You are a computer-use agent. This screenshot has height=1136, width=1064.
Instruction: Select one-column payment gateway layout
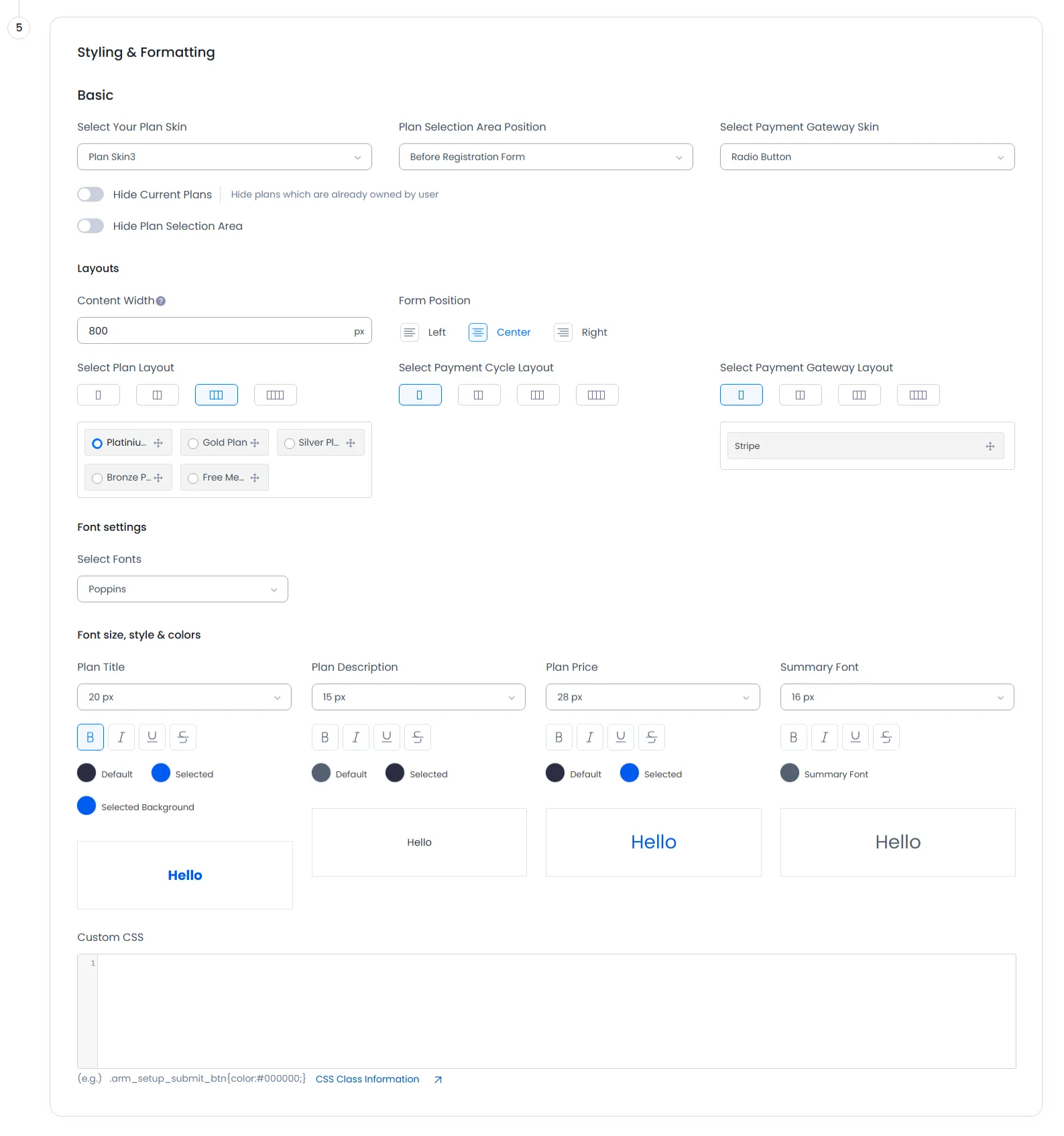tap(742, 395)
